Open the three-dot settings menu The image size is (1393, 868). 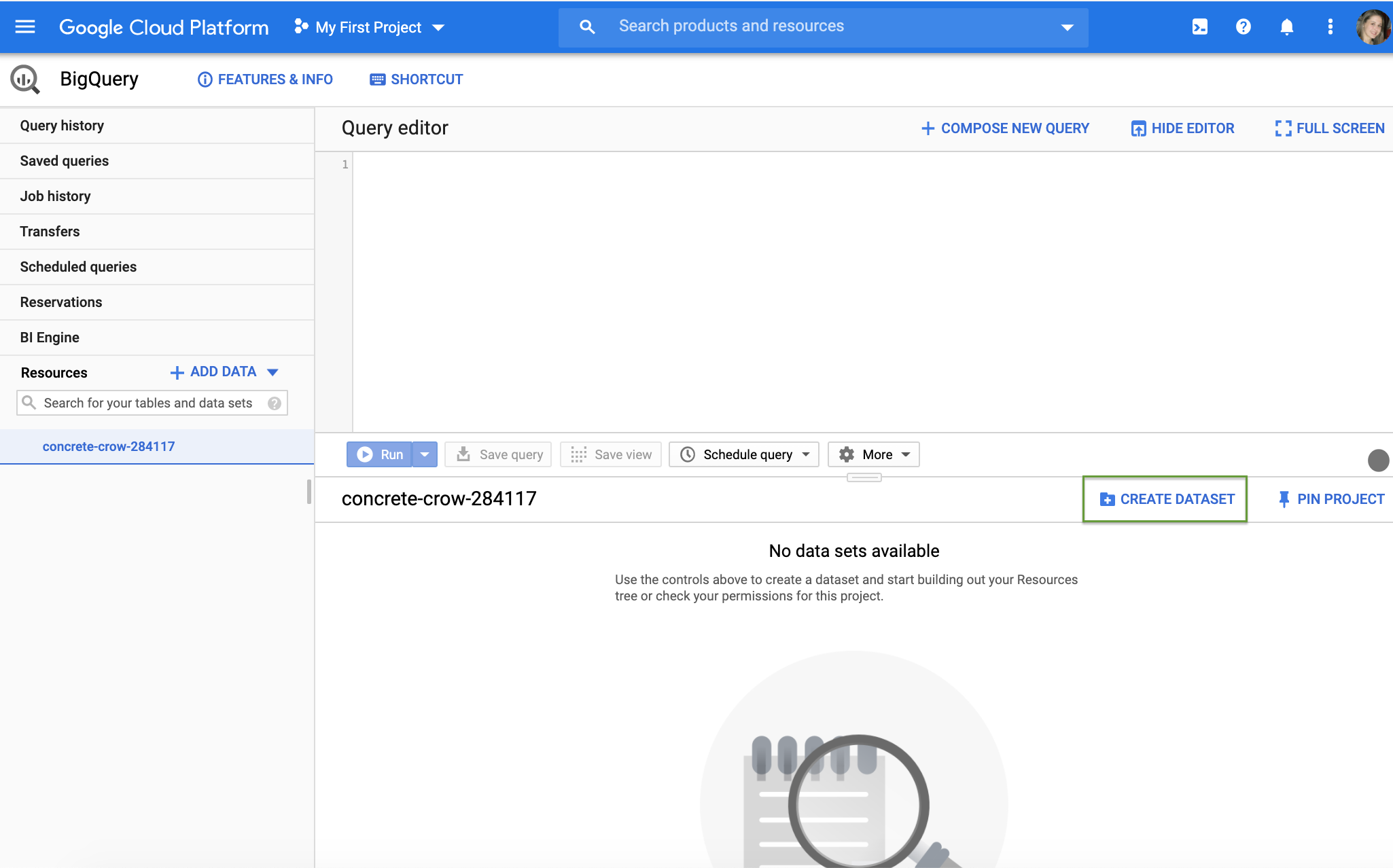(1330, 26)
